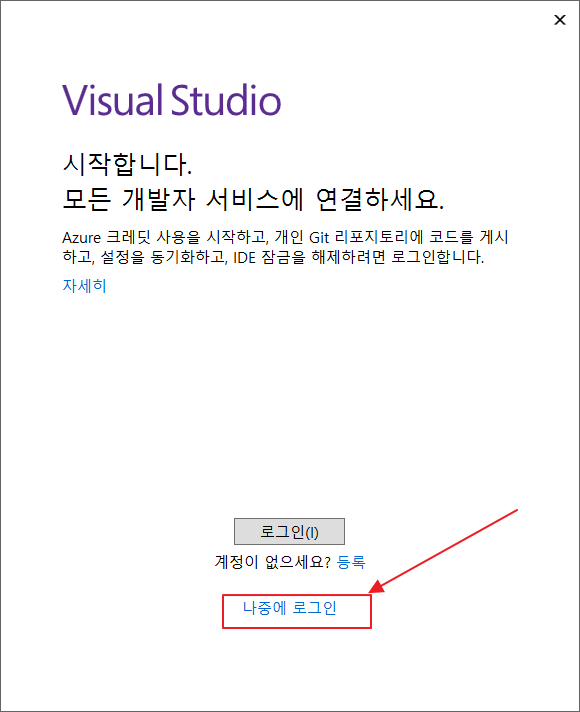Click the 로그인(I) sign-in button
The width and height of the screenshot is (580, 712).
point(289,531)
